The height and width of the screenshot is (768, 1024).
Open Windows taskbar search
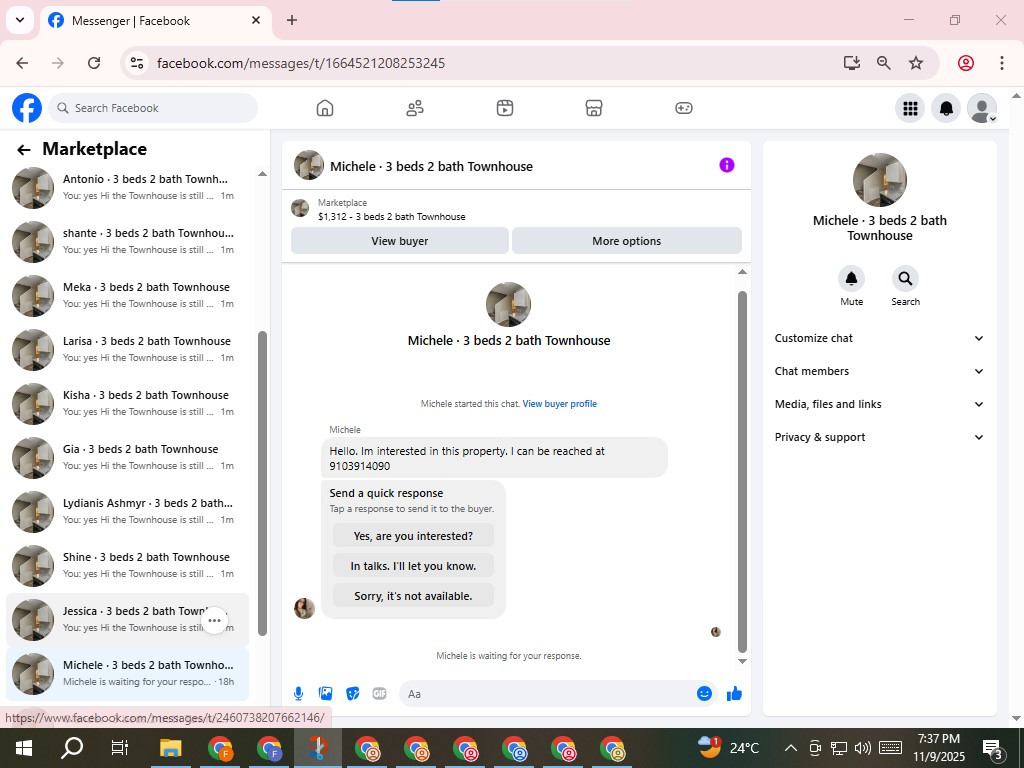[x=72, y=748]
